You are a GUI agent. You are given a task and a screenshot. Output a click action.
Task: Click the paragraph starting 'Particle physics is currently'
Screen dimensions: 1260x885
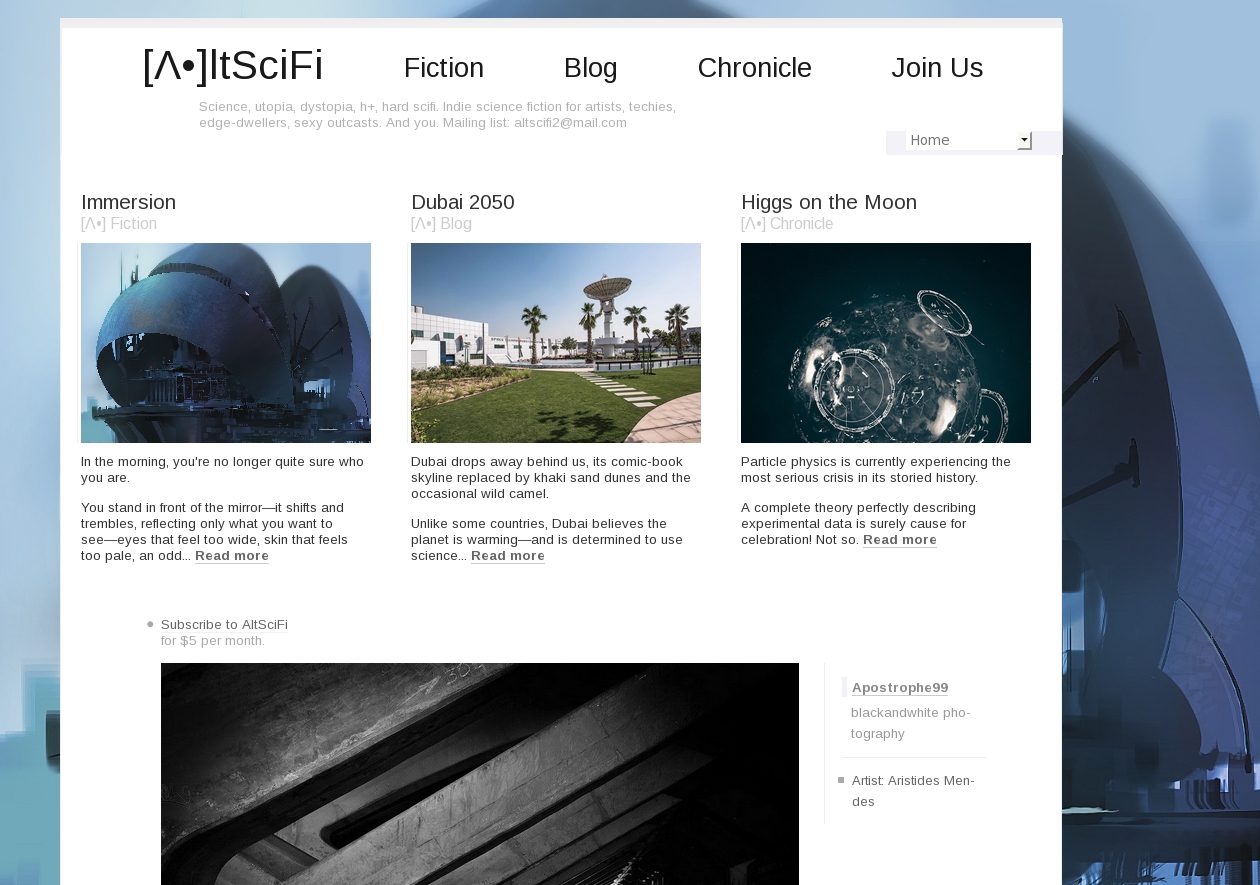pos(876,470)
